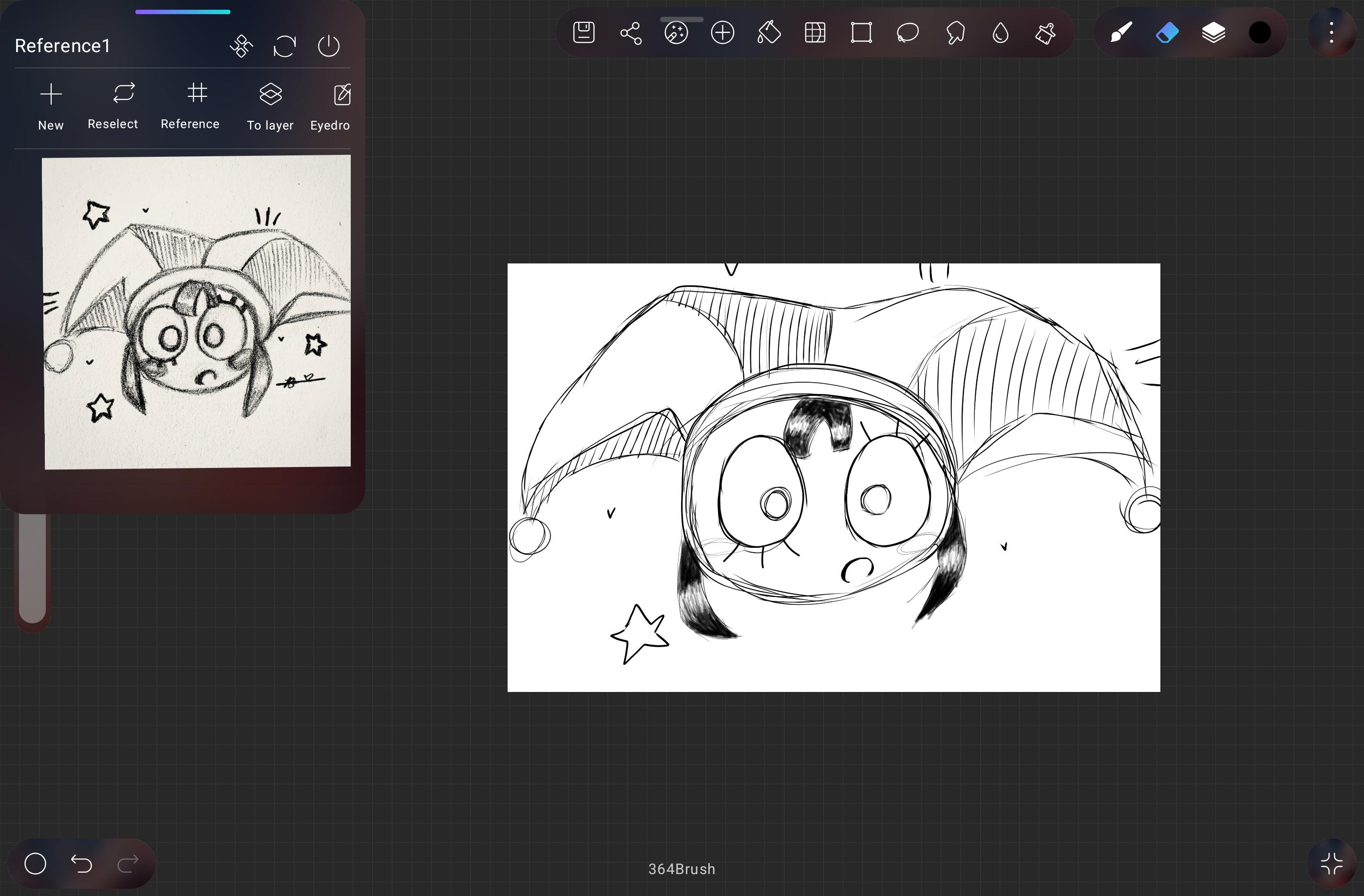This screenshot has height=896, width=1364.
Task: Click the circled plus add icon
Action: pos(722,33)
